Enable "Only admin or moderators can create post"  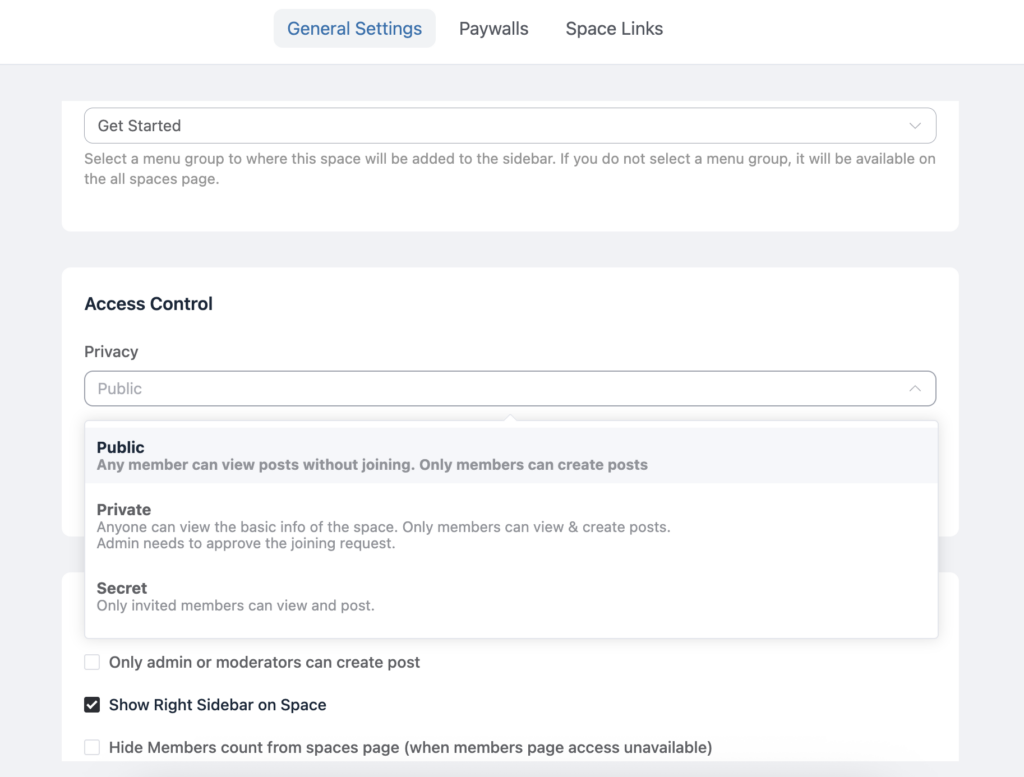click(91, 662)
